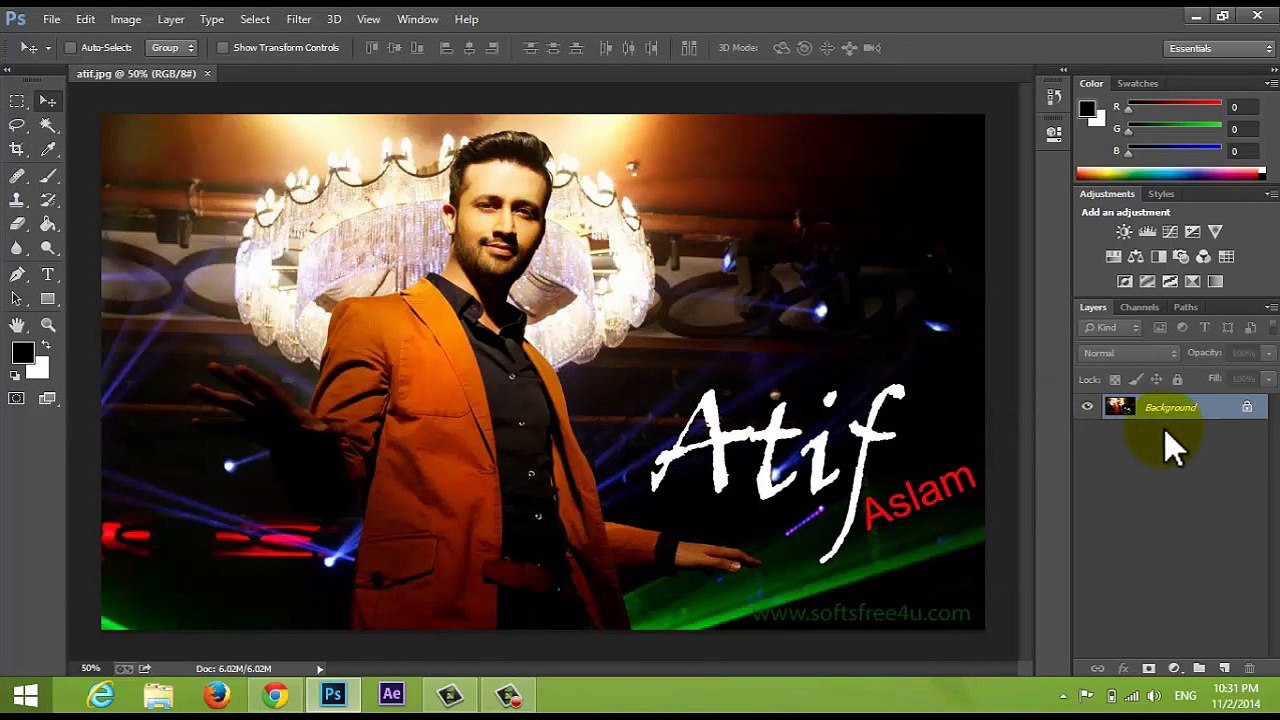Click the color spectrum ramp
Viewport: 1280px width, 720px height.
(1169, 174)
